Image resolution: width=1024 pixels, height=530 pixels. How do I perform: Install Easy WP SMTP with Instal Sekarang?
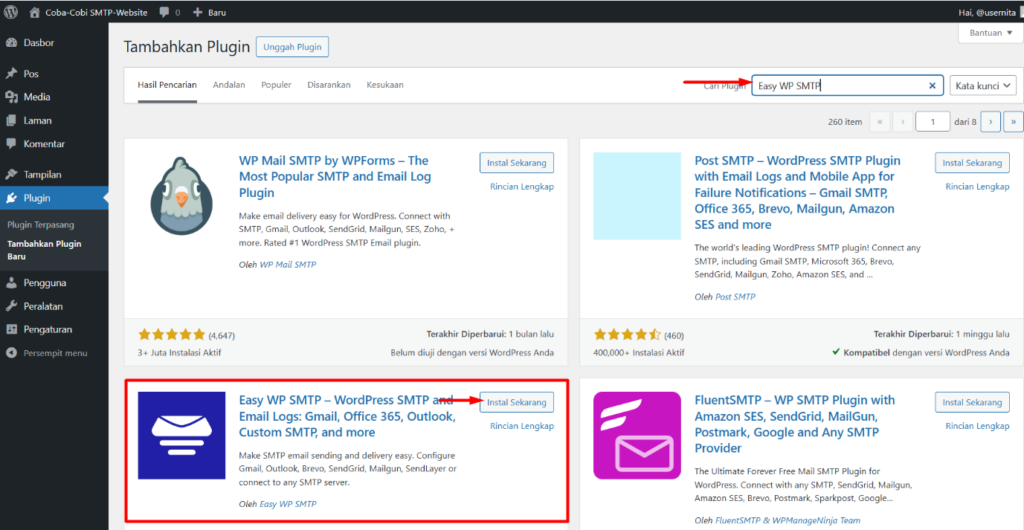pos(517,403)
